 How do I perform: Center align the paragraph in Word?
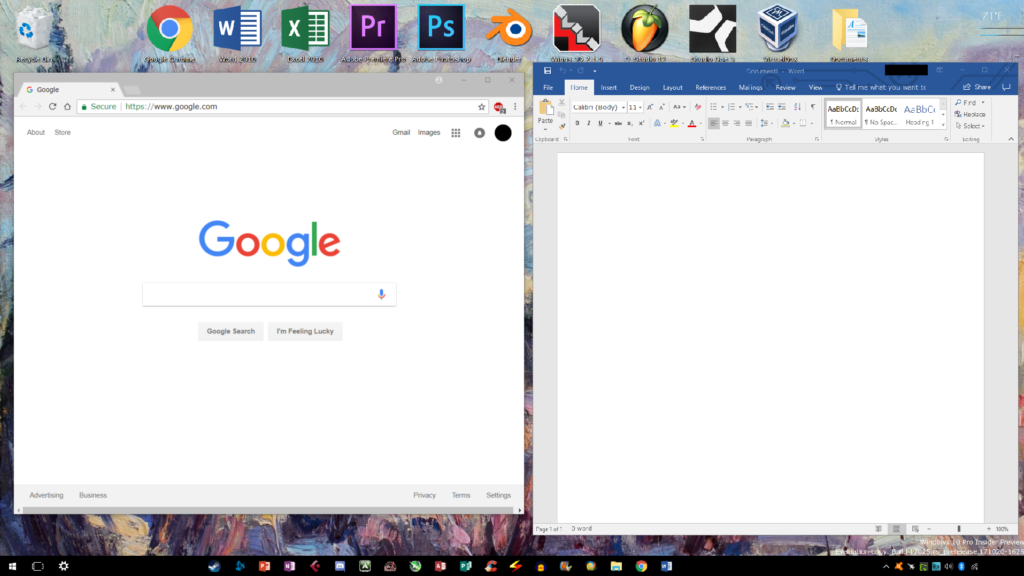click(x=725, y=123)
